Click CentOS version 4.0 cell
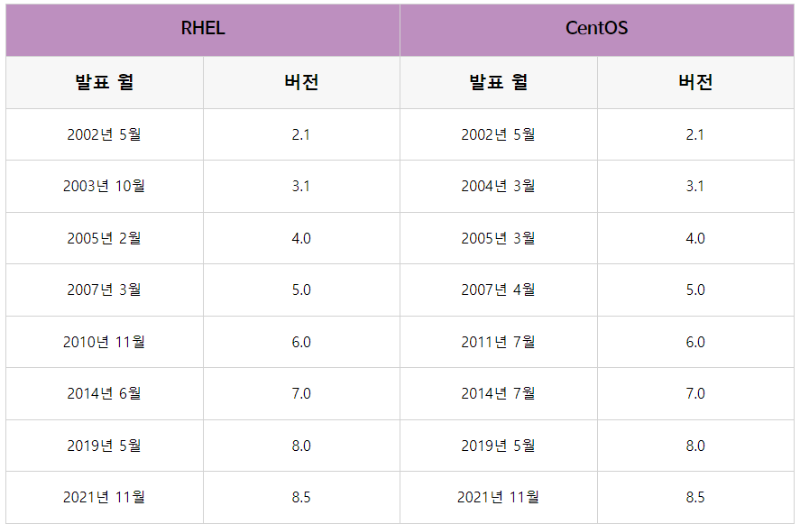Screen dimensions: 800x529 tap(696, 238)
